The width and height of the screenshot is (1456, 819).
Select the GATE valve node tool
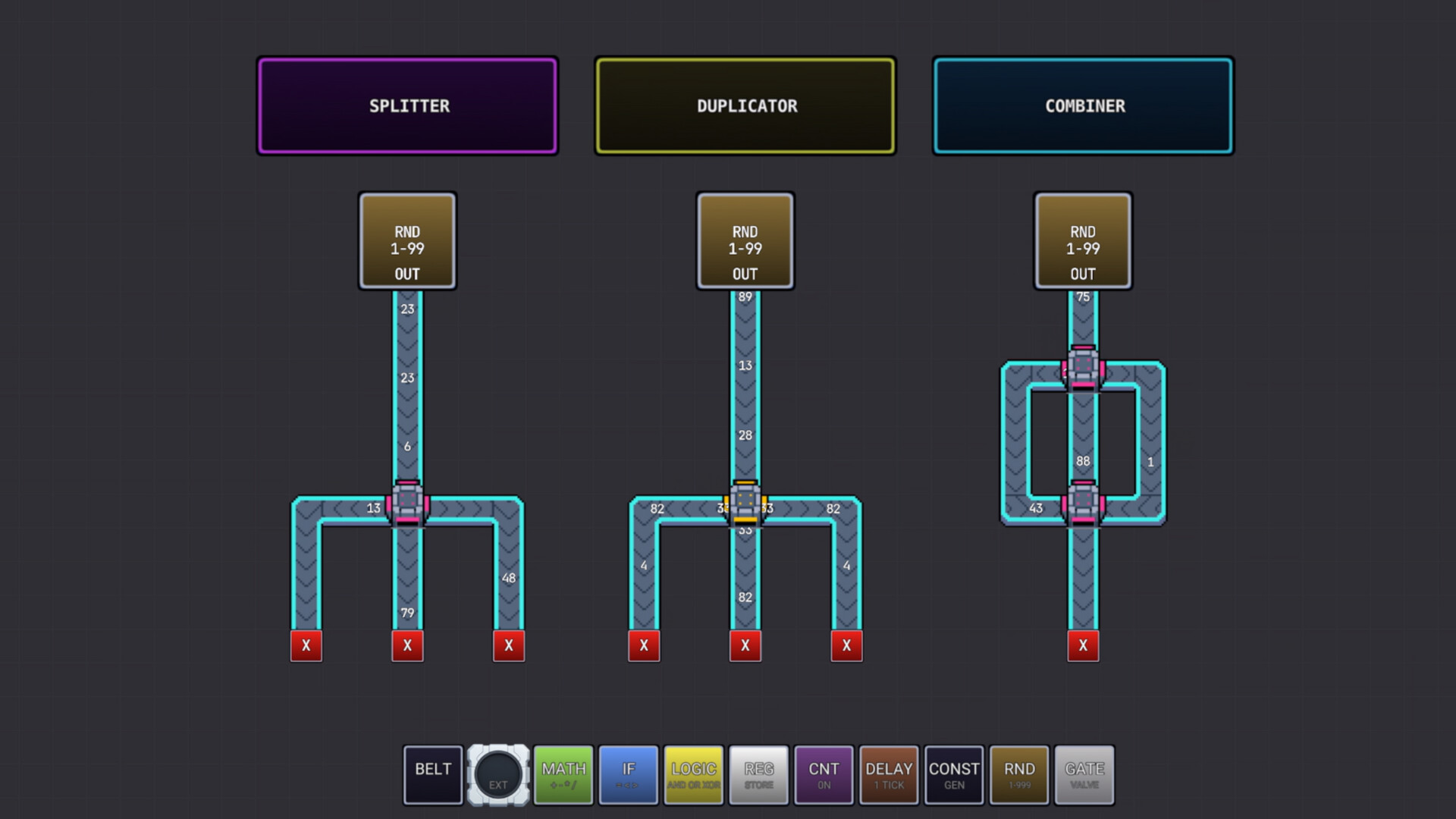(x=1084, y=774)
